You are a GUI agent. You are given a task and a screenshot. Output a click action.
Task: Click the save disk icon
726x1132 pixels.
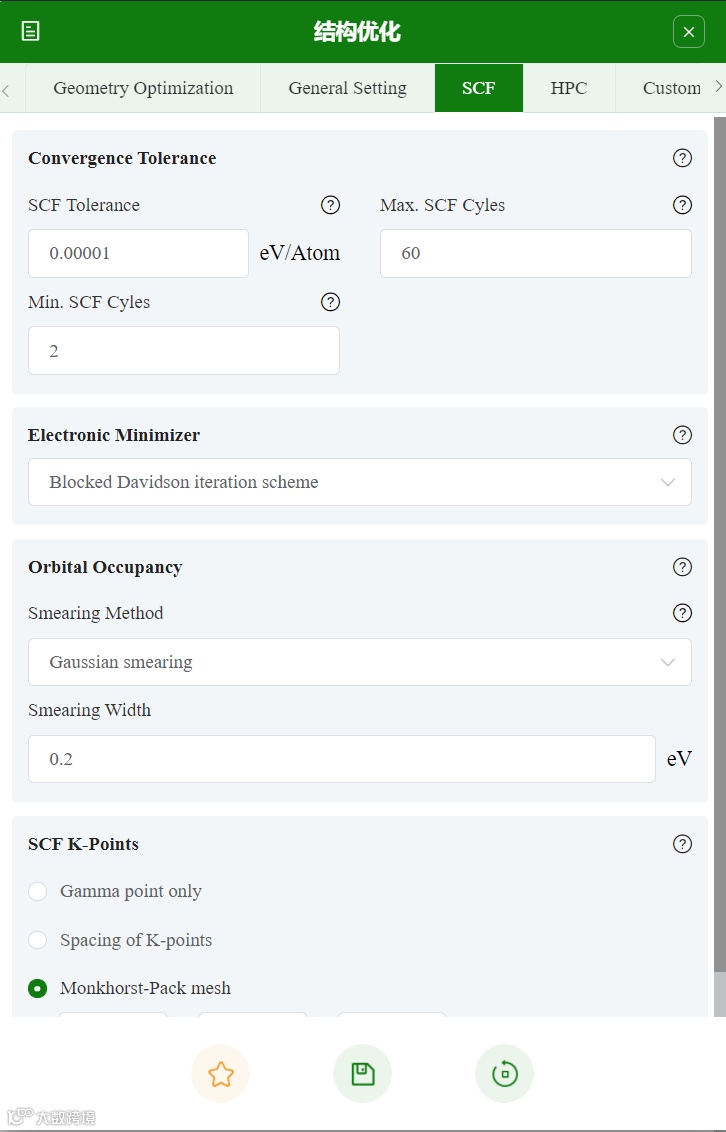point(362,1074)
